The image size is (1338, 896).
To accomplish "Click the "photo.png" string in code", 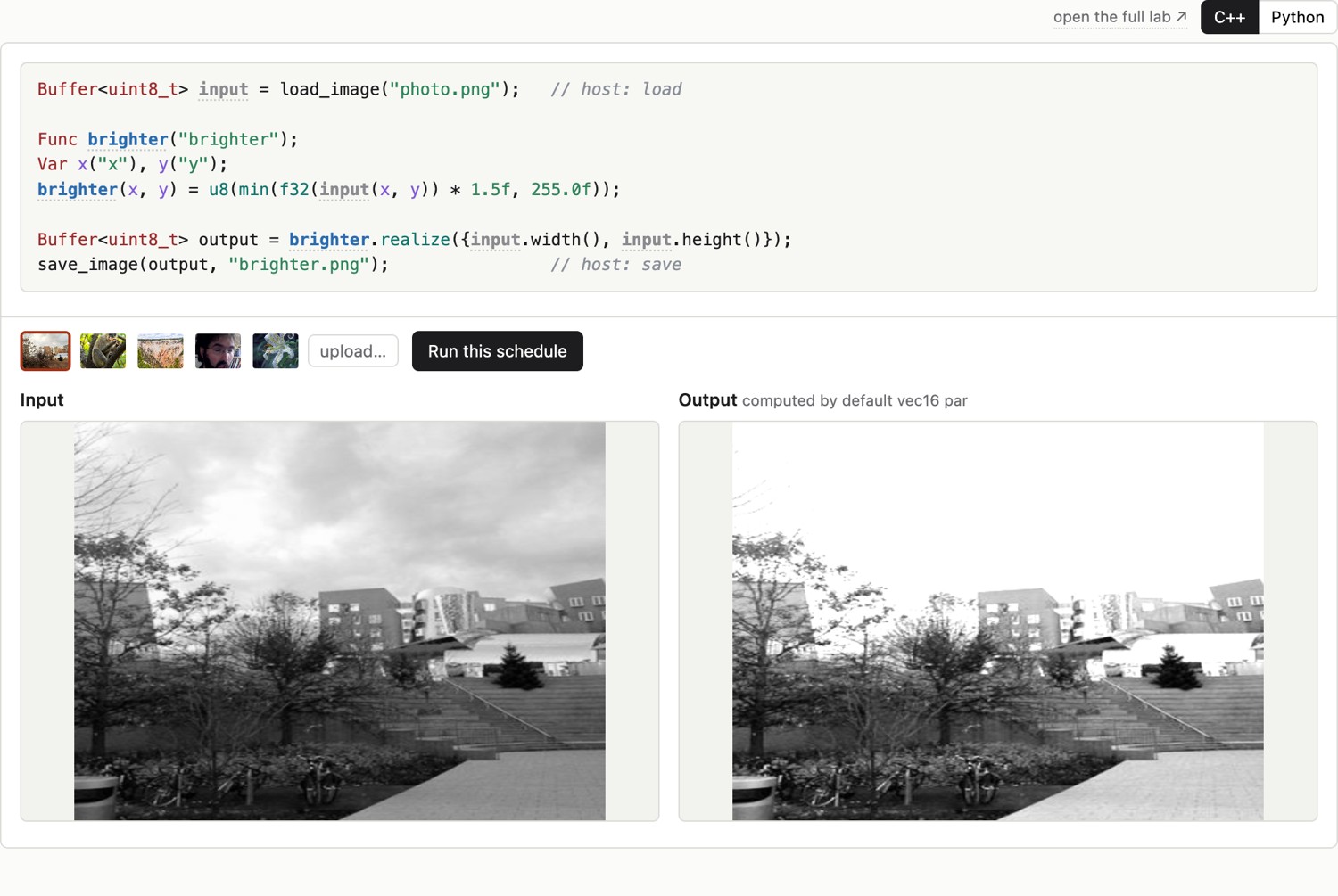I will (445, 89).
